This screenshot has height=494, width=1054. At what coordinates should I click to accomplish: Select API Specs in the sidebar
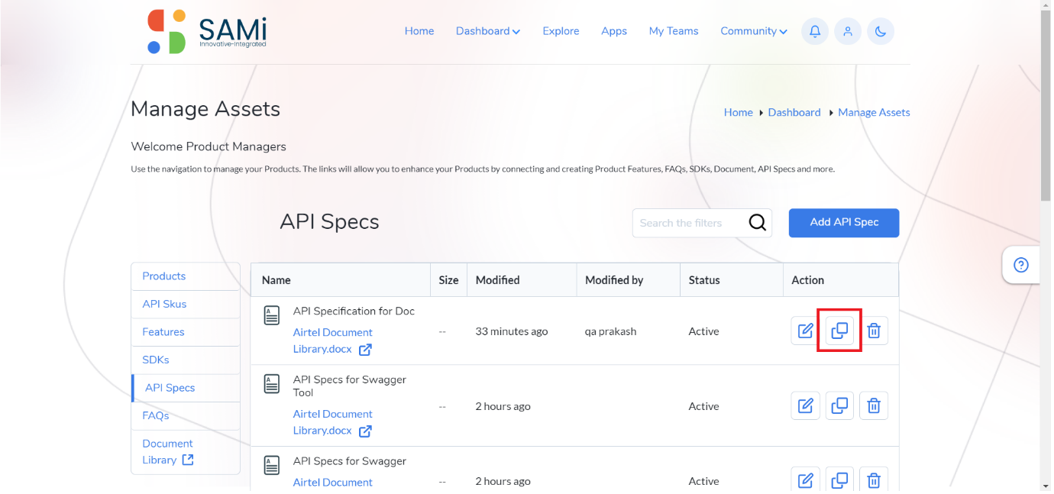pos(186,388)
